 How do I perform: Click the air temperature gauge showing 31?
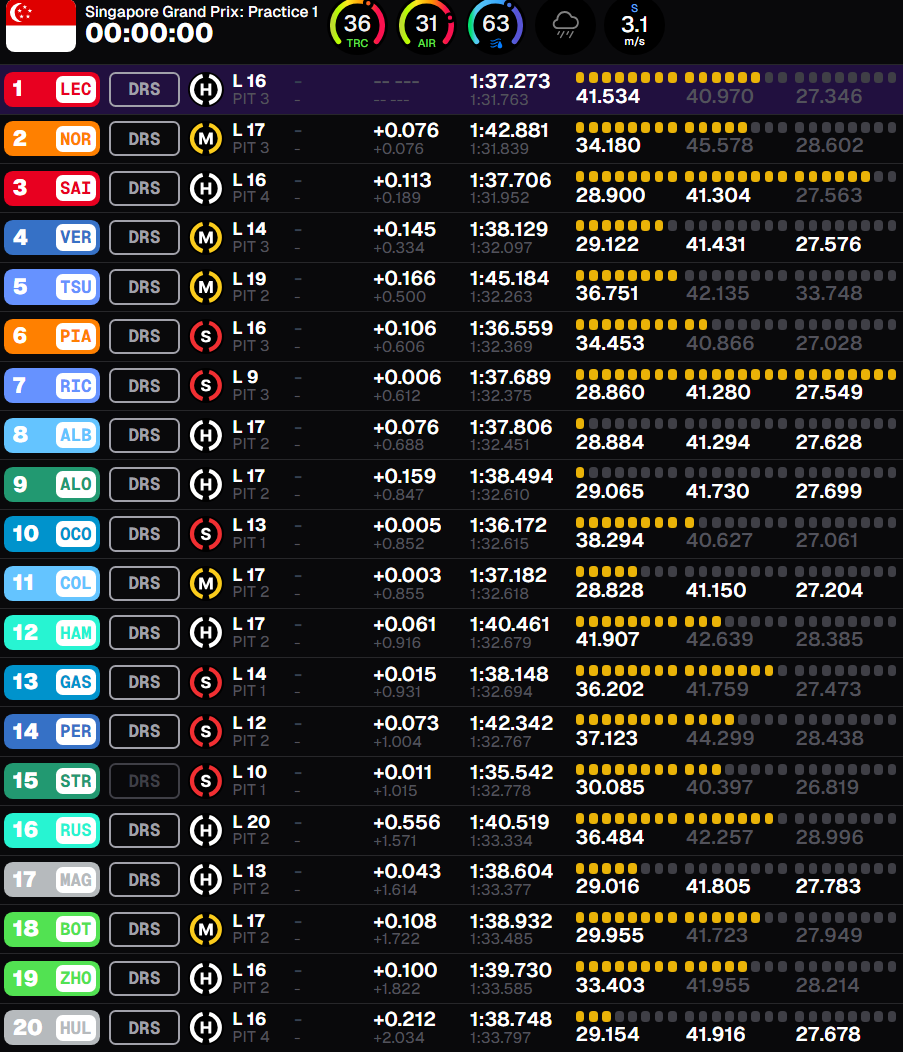pos(427,26)
